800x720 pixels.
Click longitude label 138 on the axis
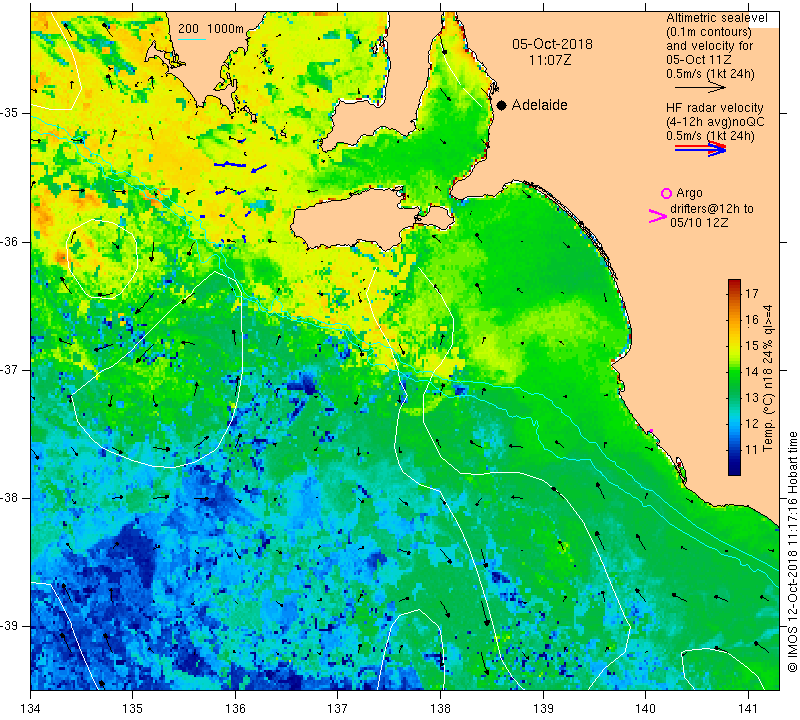pyautogui.click(x=440, y=709)
